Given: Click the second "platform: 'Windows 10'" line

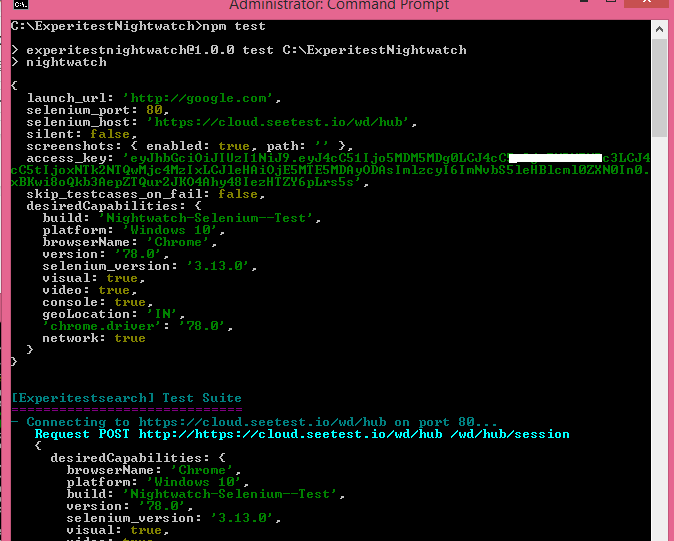Looking at the screenshot, I should click(x=157, y=483).
